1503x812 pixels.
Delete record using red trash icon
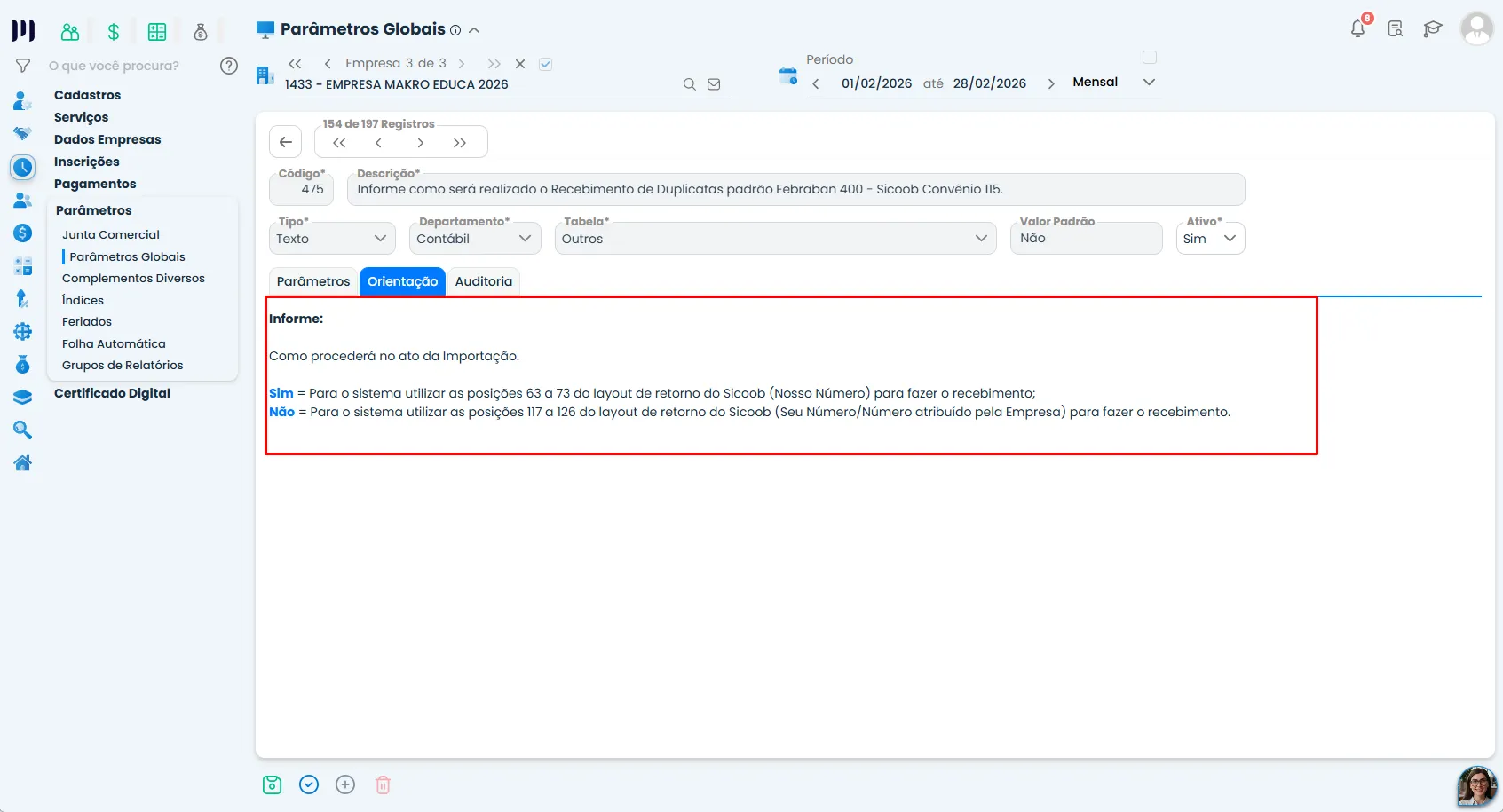tap(383, 784)
